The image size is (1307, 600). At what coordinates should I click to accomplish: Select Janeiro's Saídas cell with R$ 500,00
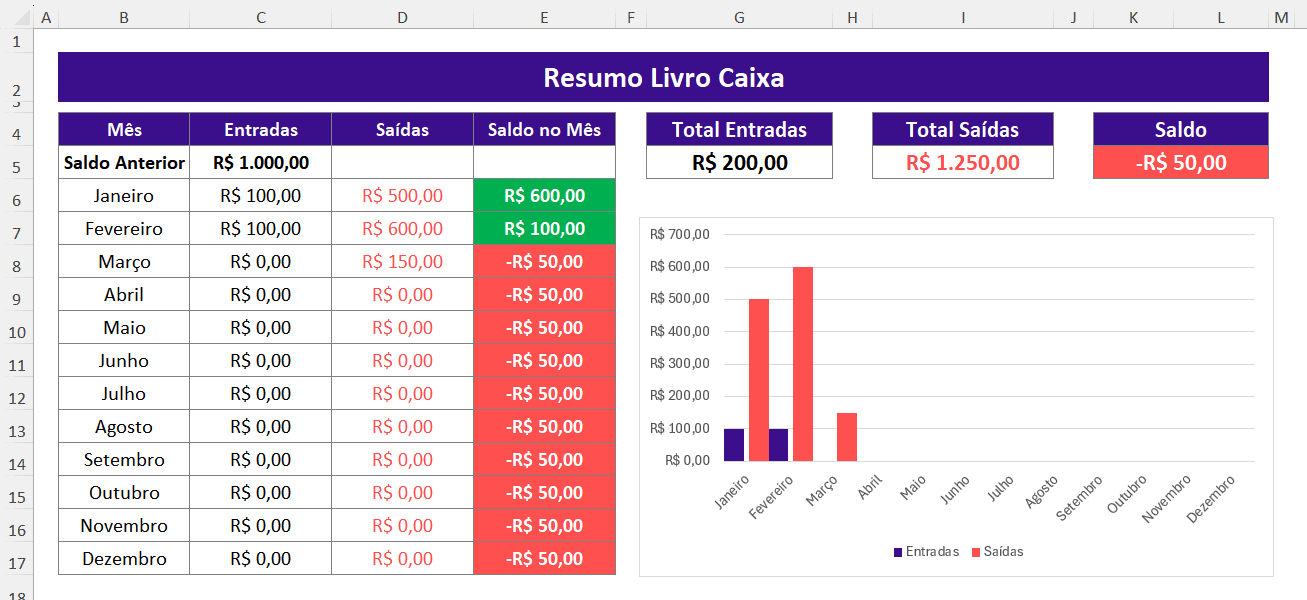[x=402, y=196]
